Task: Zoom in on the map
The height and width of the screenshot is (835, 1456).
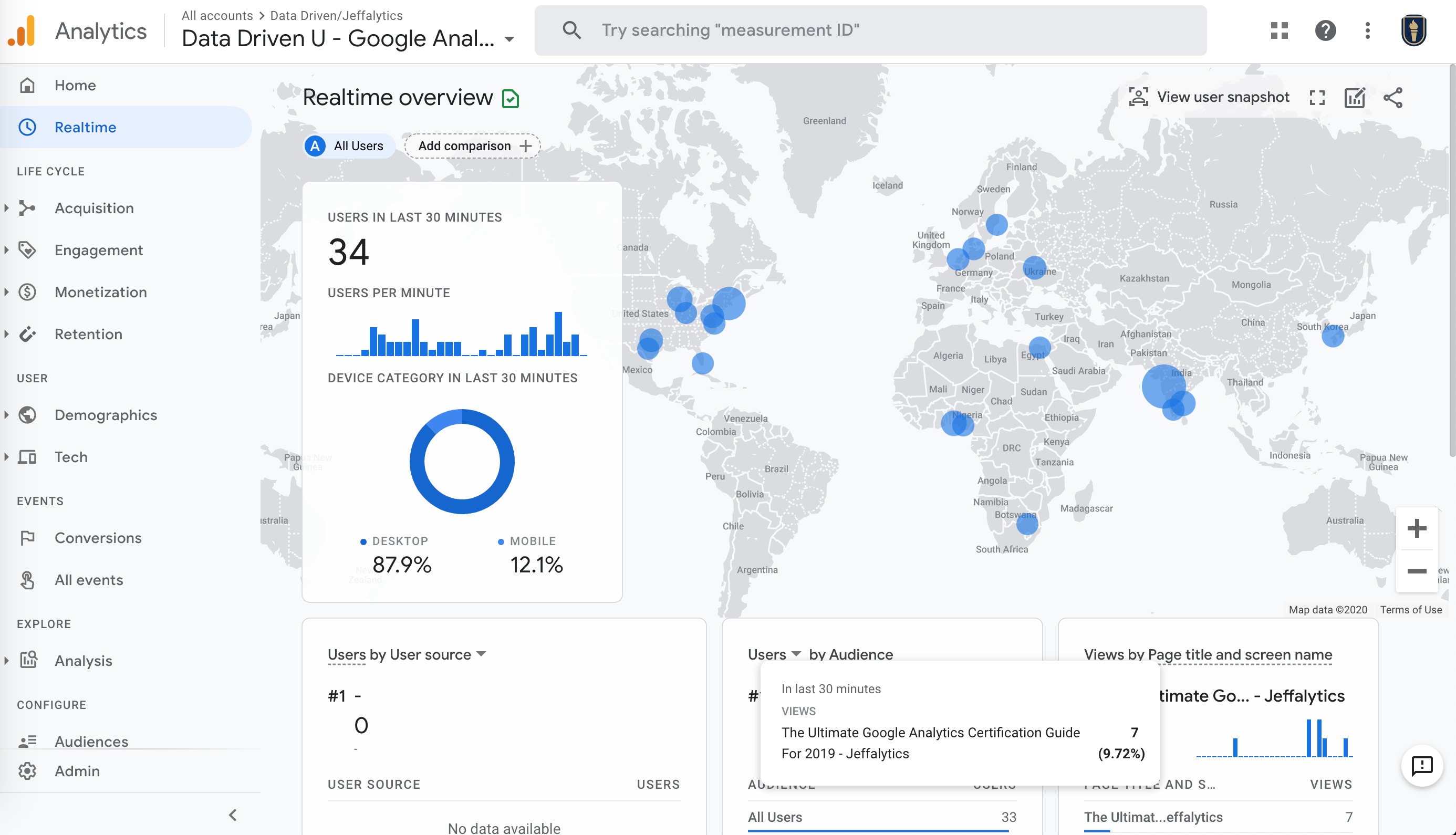Action: pos(1417,528)
